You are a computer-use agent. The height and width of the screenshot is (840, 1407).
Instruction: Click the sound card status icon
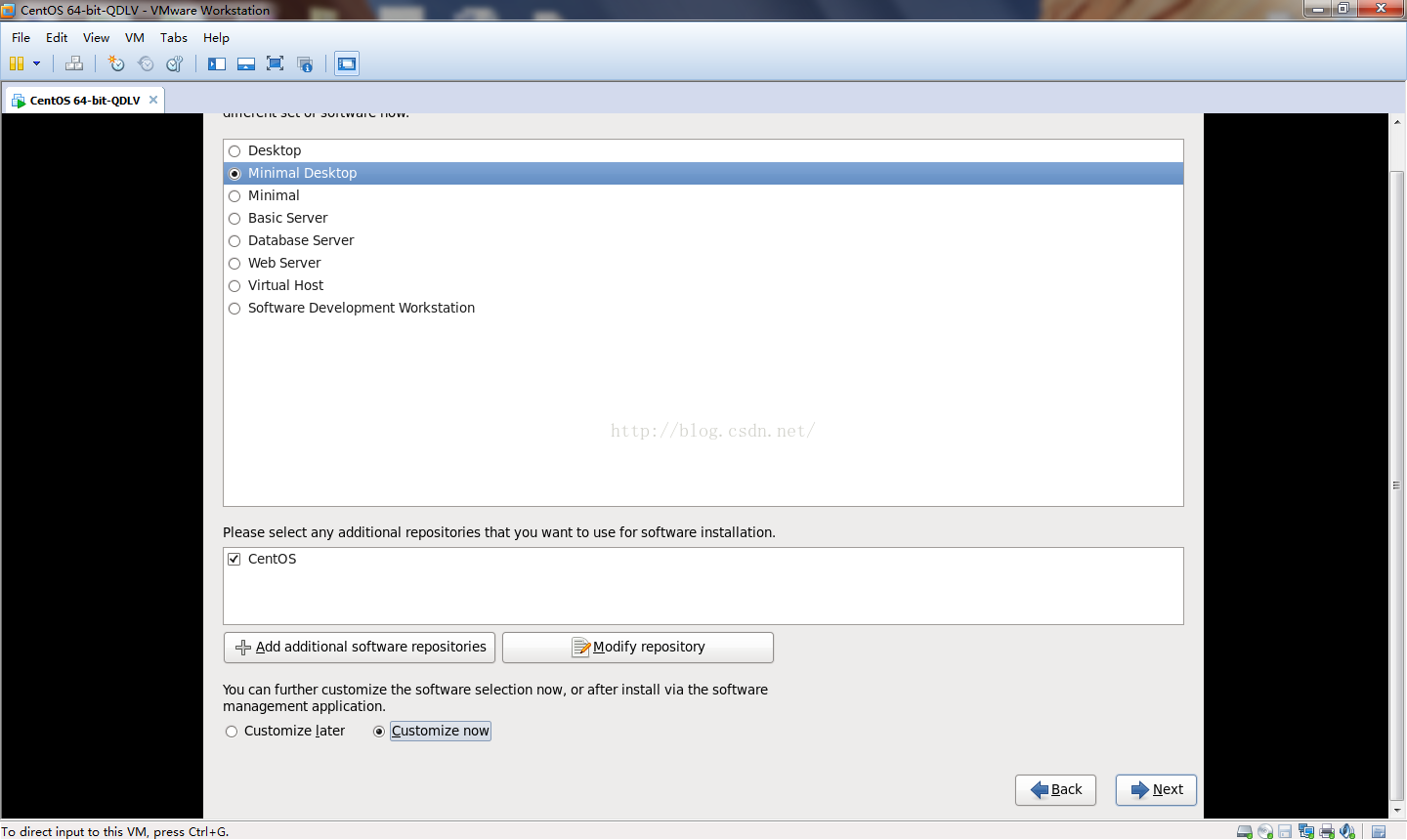[1347, 831]
